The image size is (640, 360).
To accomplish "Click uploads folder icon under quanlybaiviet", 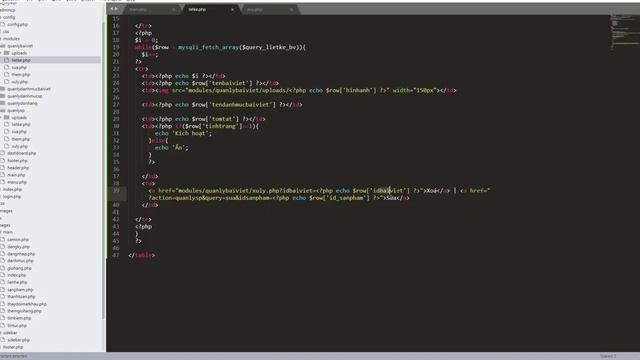I will [x=7, y=53].
